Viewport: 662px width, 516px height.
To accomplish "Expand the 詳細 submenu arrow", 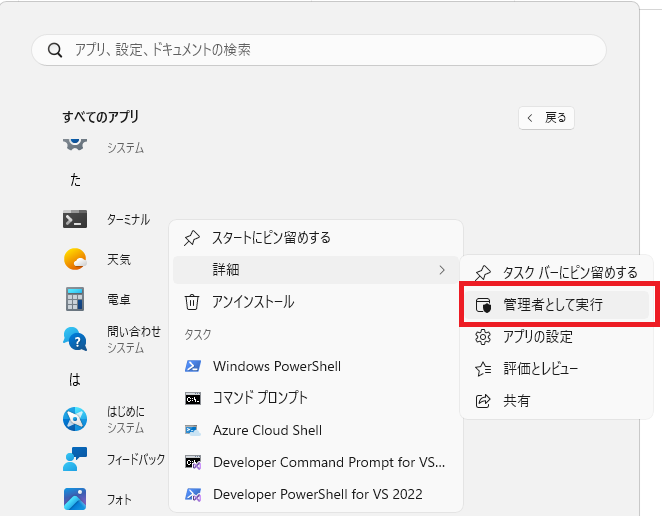I will click(442, 270).
